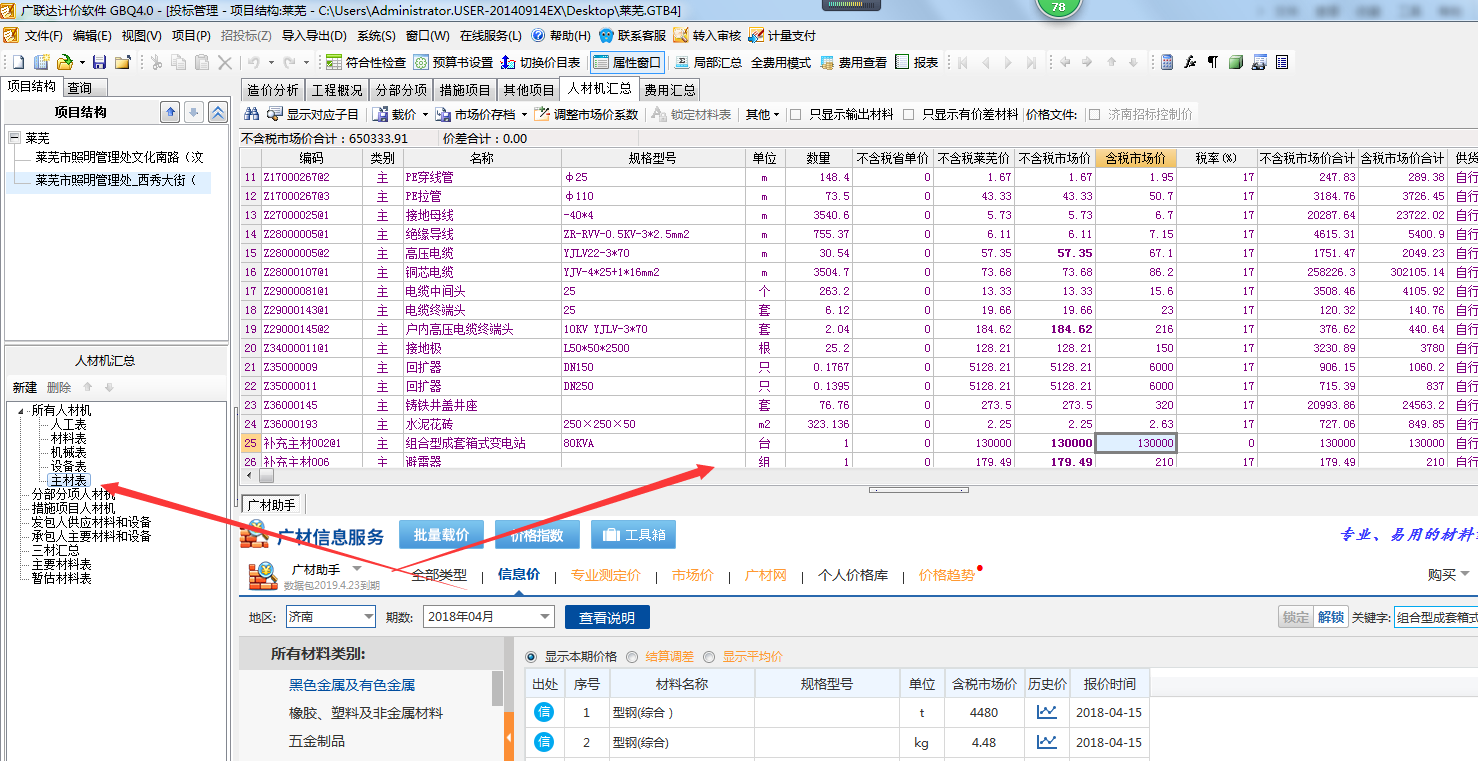Screen dimensions: 1478x761
Task: Click history price chart icon for row 2
Action: pos(1046,742)
